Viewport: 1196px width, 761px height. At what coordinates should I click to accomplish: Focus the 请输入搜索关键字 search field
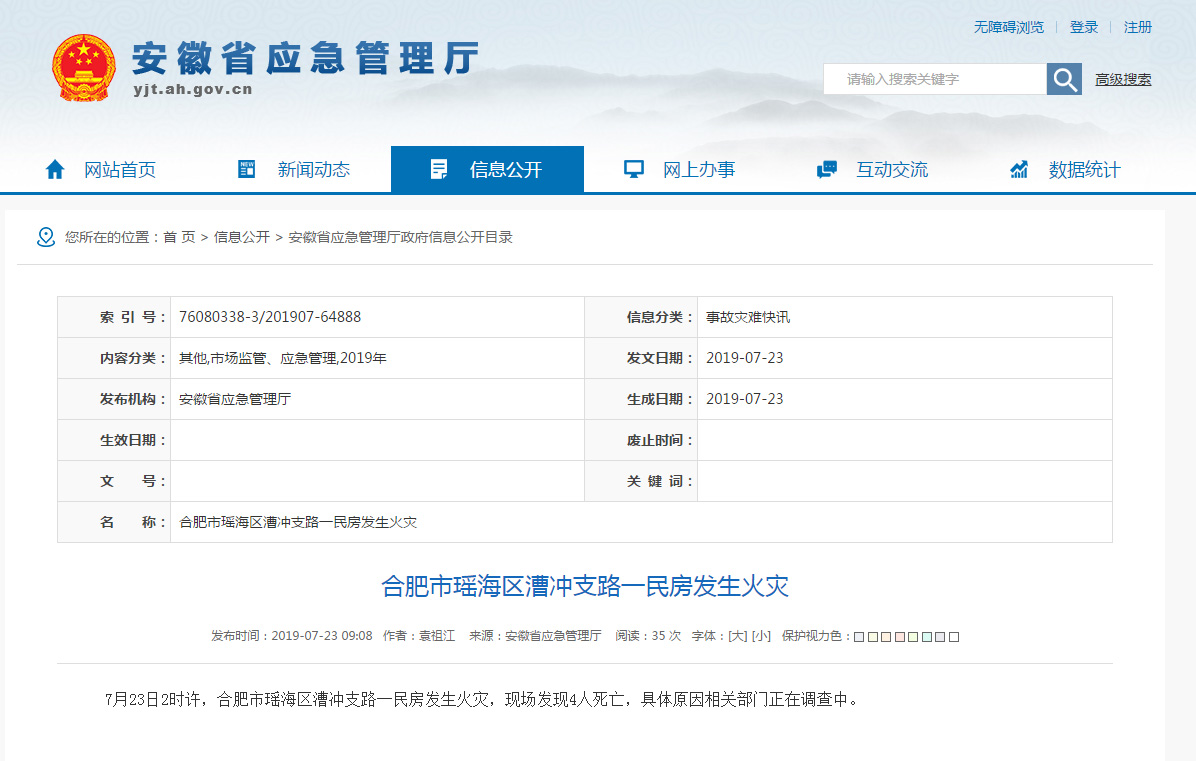[x=935, y=79]
